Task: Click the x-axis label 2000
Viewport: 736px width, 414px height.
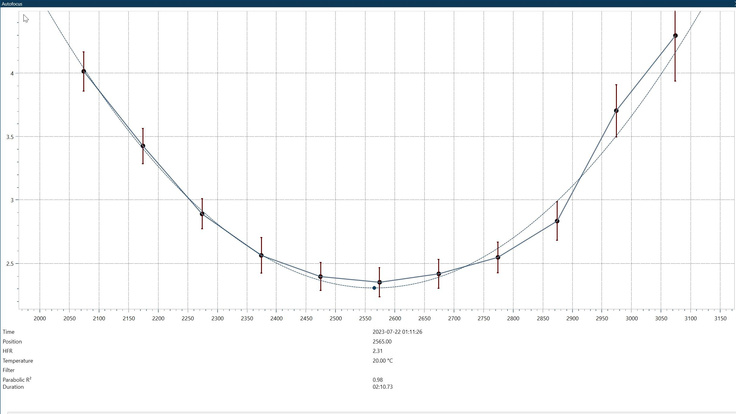Action: pos(39,319)
